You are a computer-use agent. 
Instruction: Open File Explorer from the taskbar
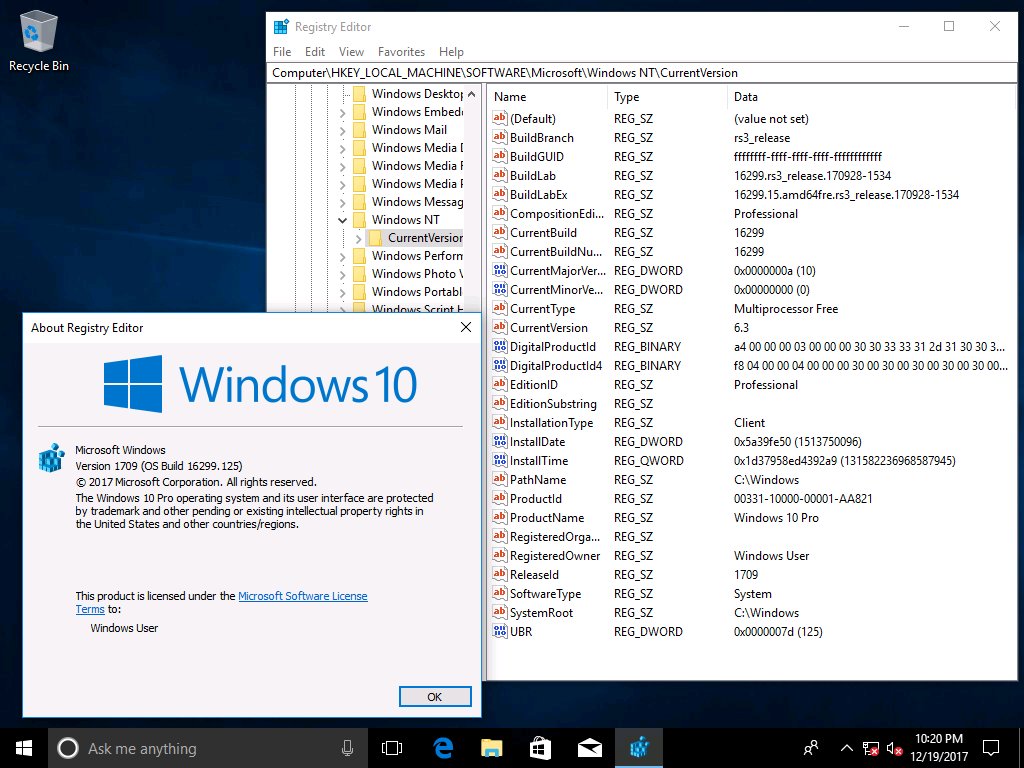point(491,748)
